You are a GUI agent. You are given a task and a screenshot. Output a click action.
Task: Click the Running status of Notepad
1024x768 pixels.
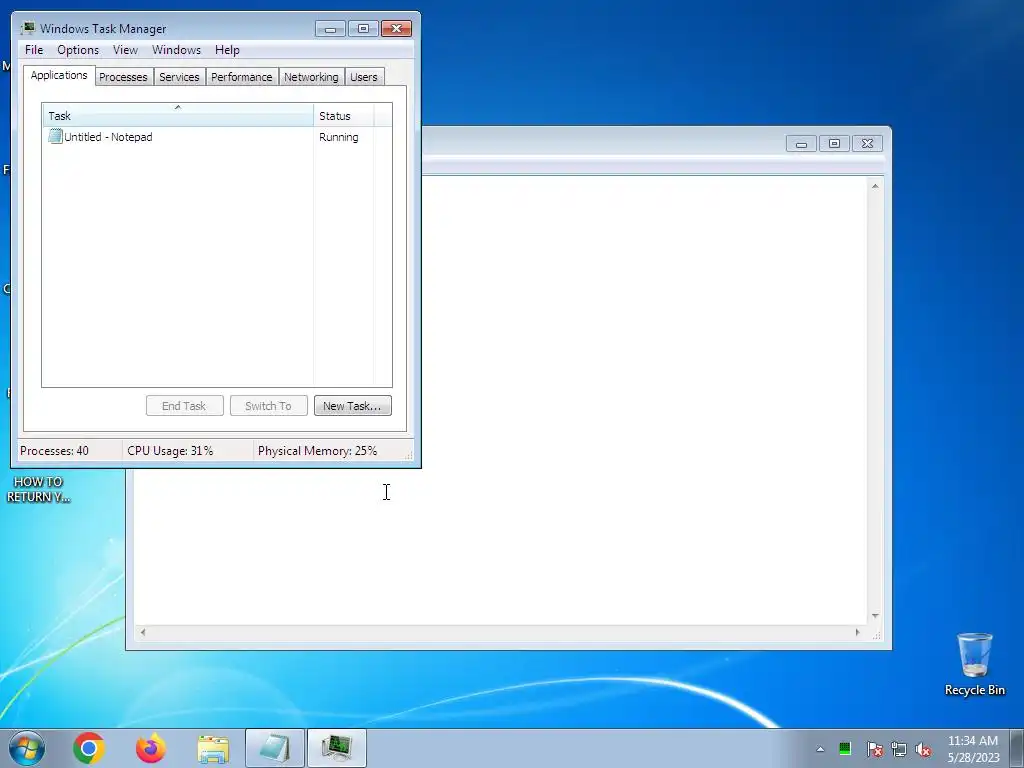tap(338, 137)
